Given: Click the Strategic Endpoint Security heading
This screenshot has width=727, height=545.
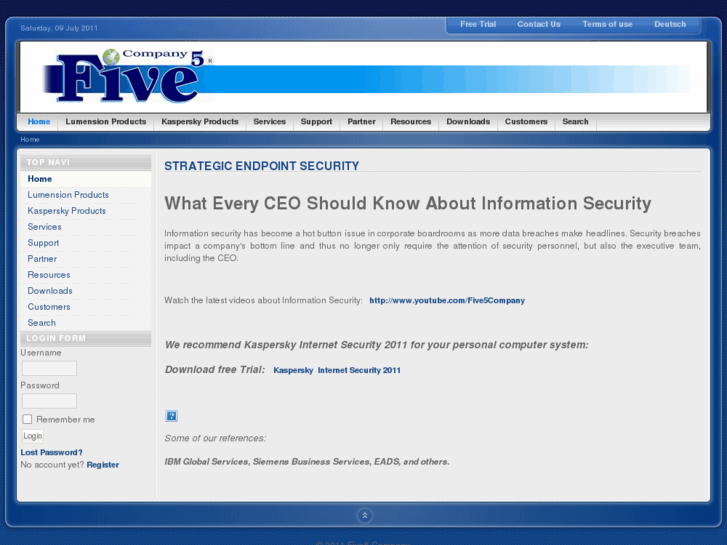Looking at the screenshot, I should point(261,166).
